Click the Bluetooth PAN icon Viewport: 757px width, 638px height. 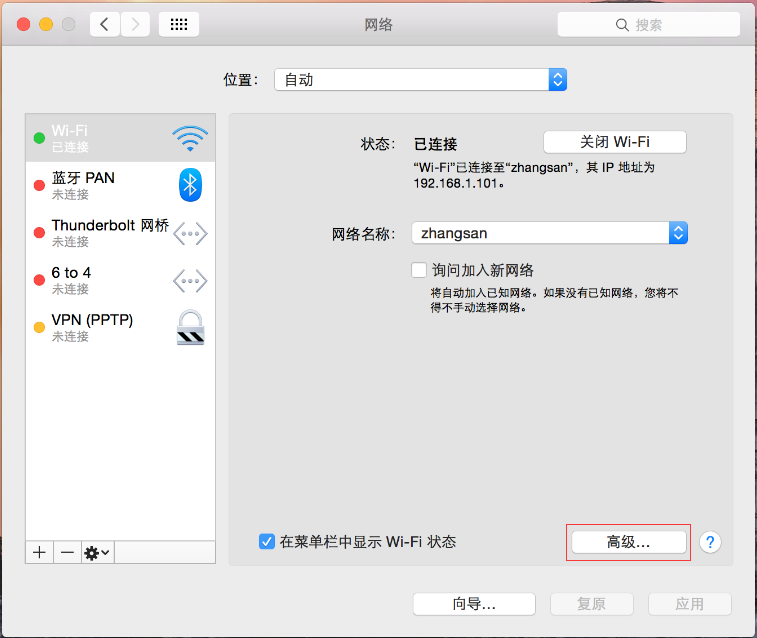[190, 185]
